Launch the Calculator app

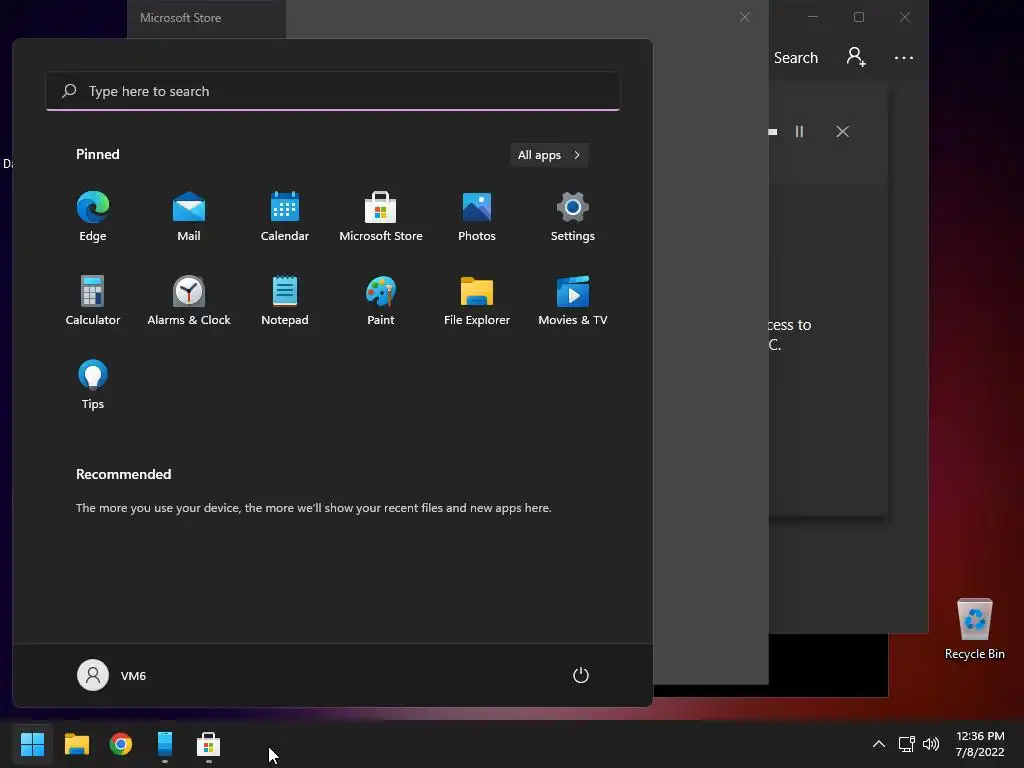pyautogui.click(x=93, y=300)
